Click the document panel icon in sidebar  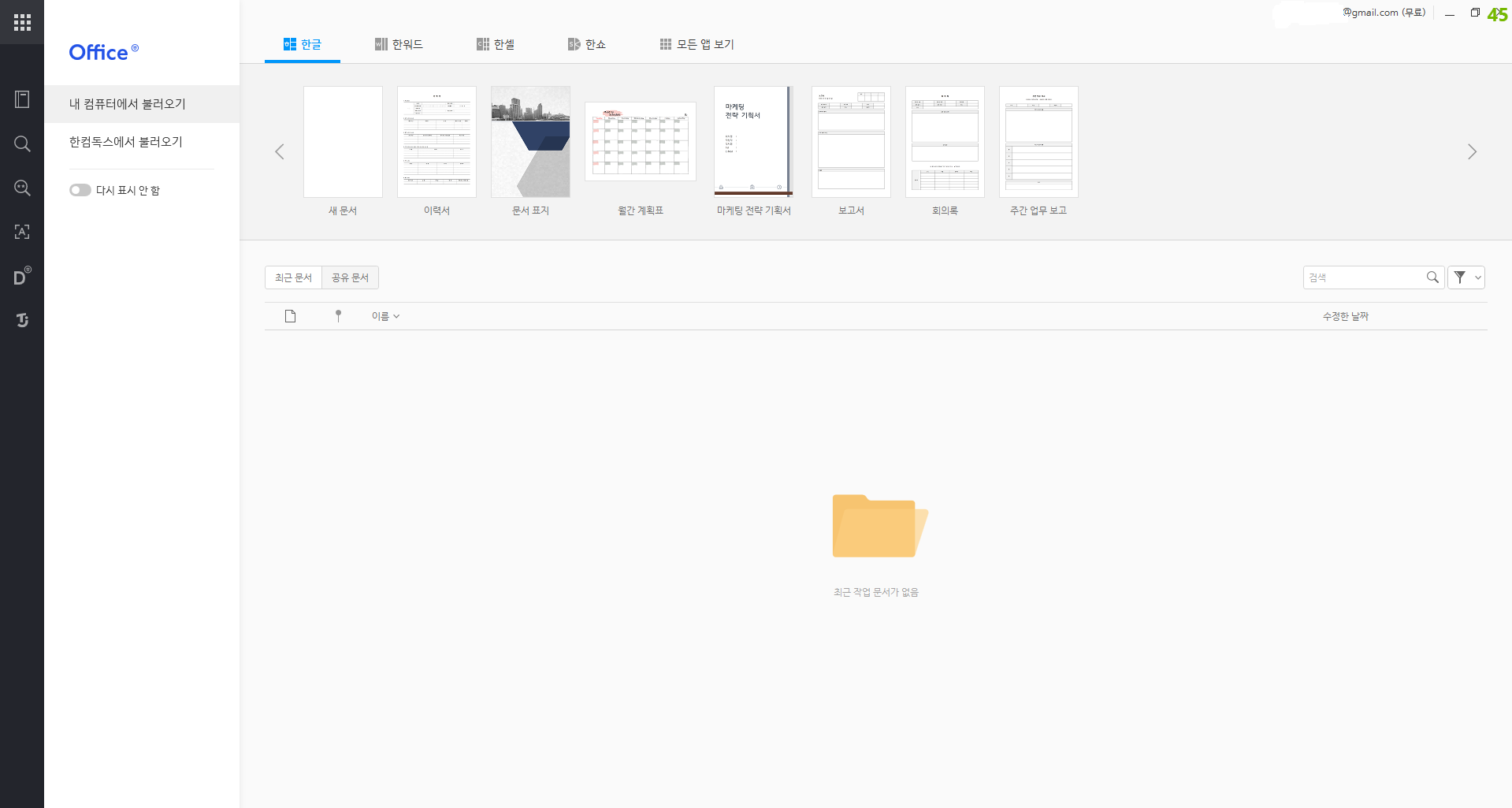pos(22,99)
